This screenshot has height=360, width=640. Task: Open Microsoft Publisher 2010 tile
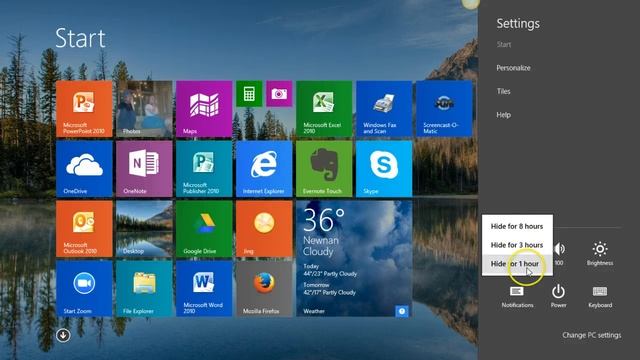click(x=204, y=169)
